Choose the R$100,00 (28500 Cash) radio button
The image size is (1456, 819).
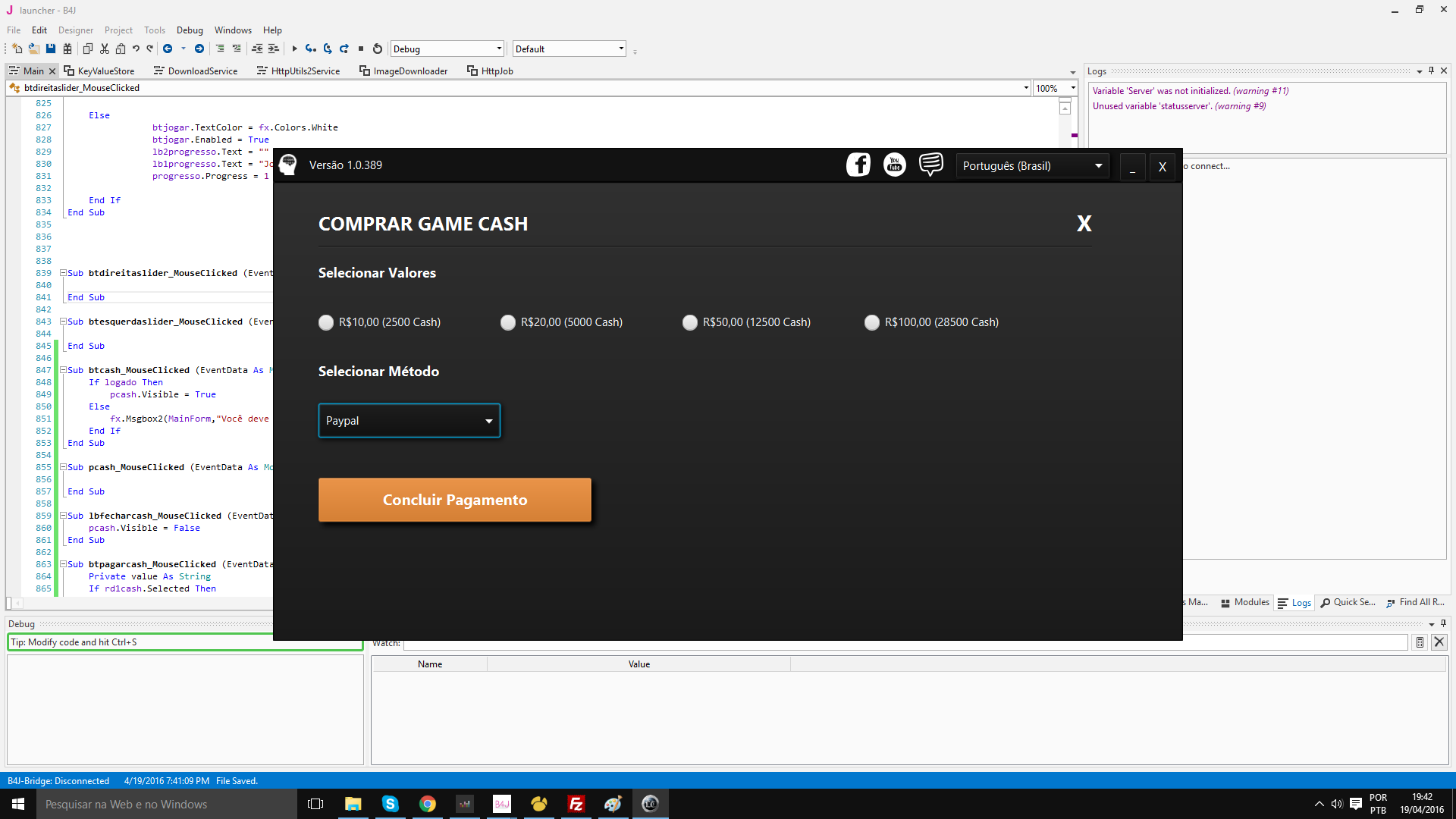tap(872, 322)
